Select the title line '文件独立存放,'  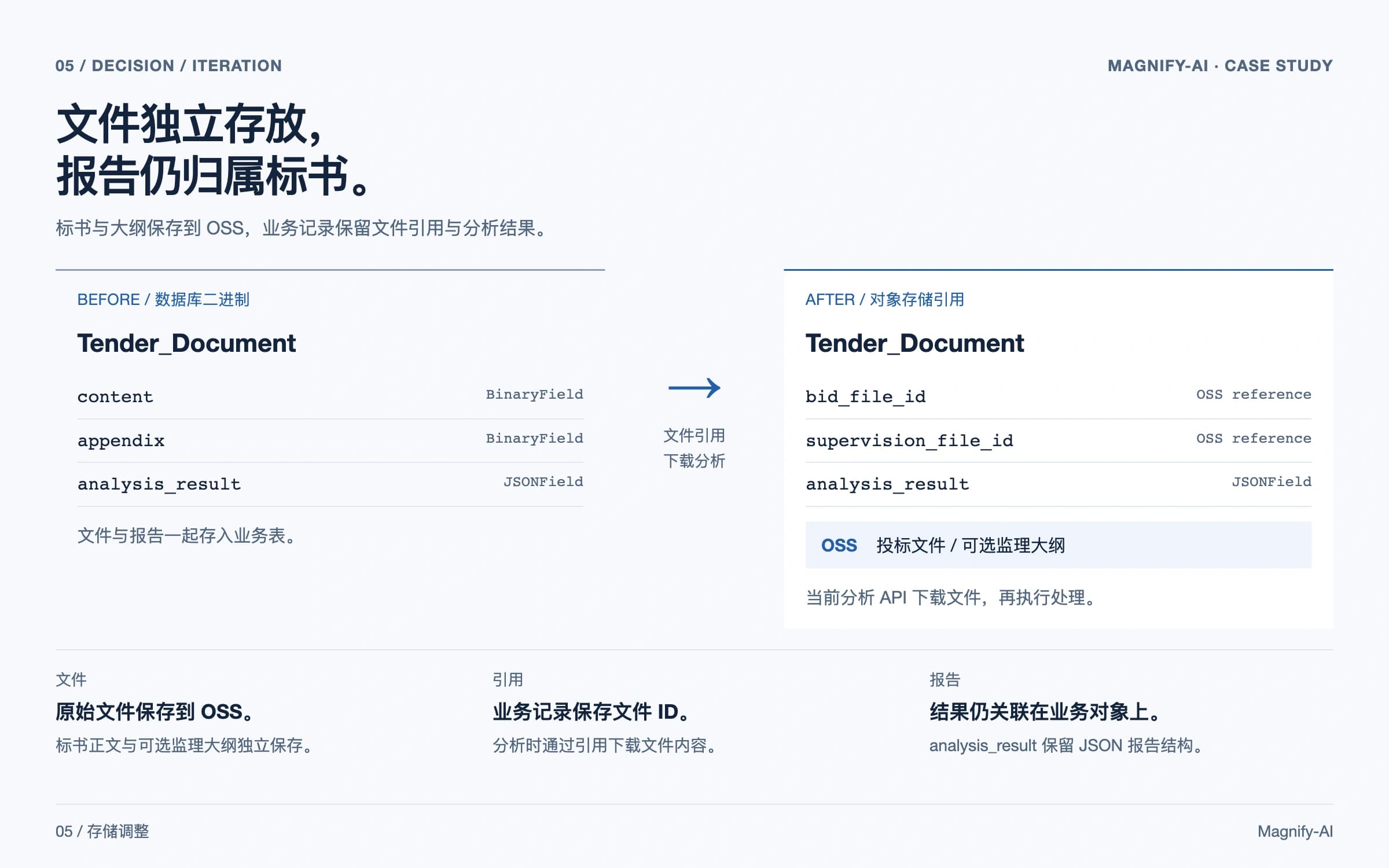tap(189, 124)
